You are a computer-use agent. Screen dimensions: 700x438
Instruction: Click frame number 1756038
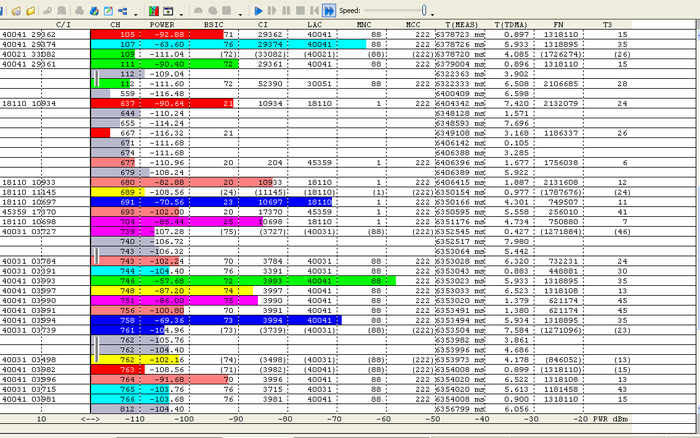[x=561, y=163]
